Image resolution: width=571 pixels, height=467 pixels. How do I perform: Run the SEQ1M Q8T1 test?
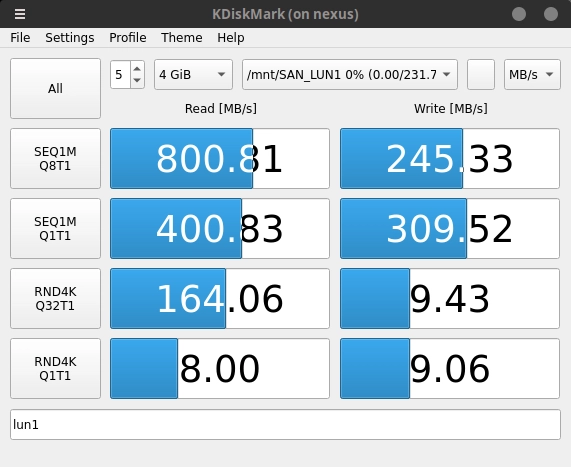[x=55, y=158]
